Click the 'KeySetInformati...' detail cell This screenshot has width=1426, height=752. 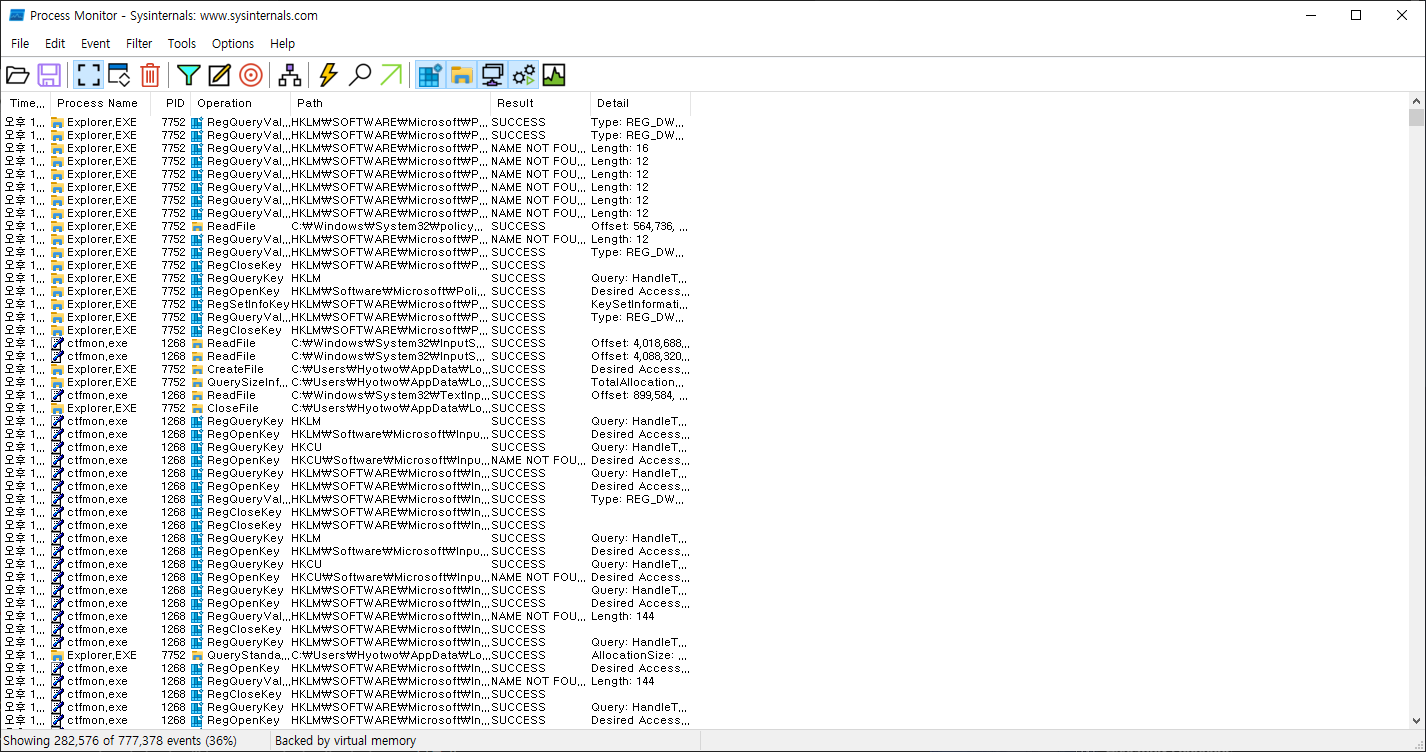[x=640, y=304]
